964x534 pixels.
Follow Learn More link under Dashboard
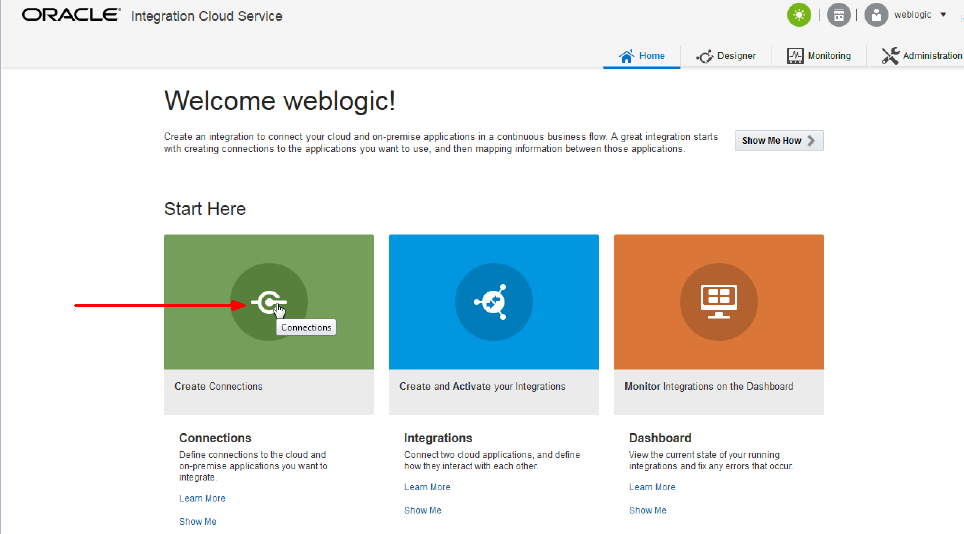point(652,487)
